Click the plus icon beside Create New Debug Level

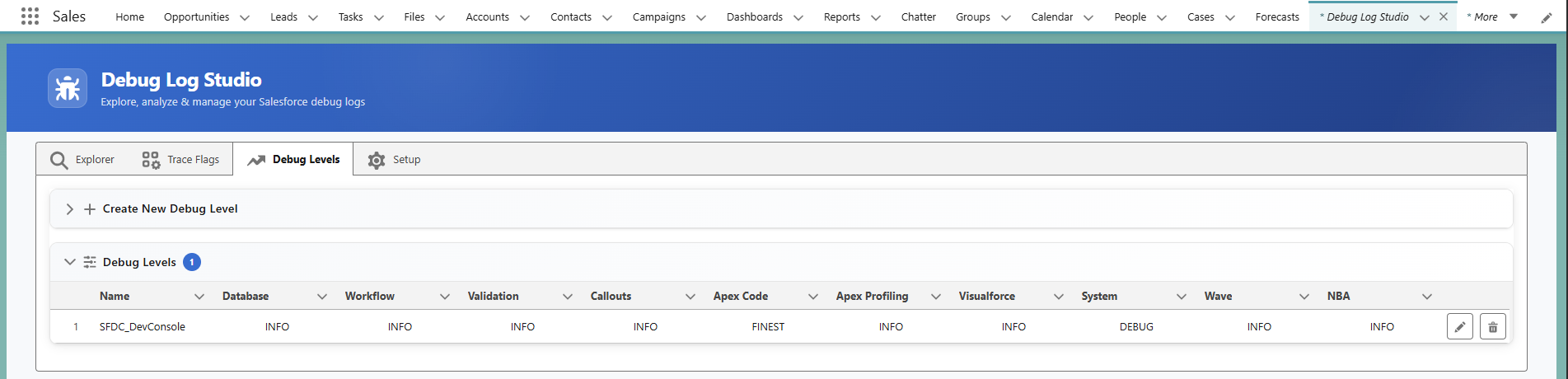[90, 209]
